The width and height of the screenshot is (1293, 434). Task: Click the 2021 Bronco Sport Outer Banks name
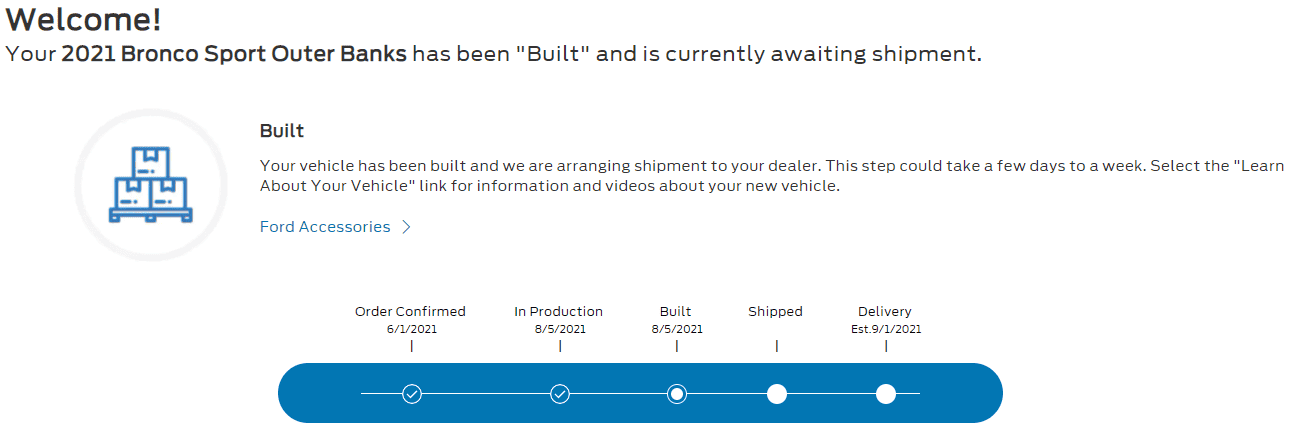234,53
